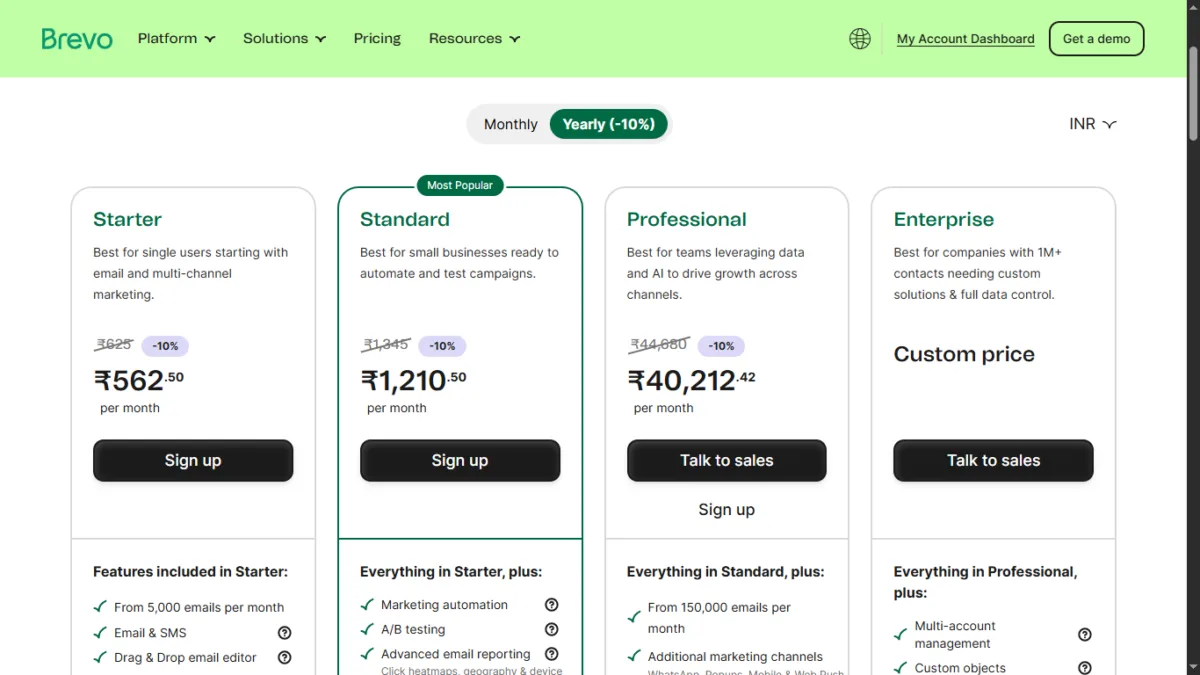The image size is (1200, 675).
Task: Click the Starter plan heading
Action: 127,219
